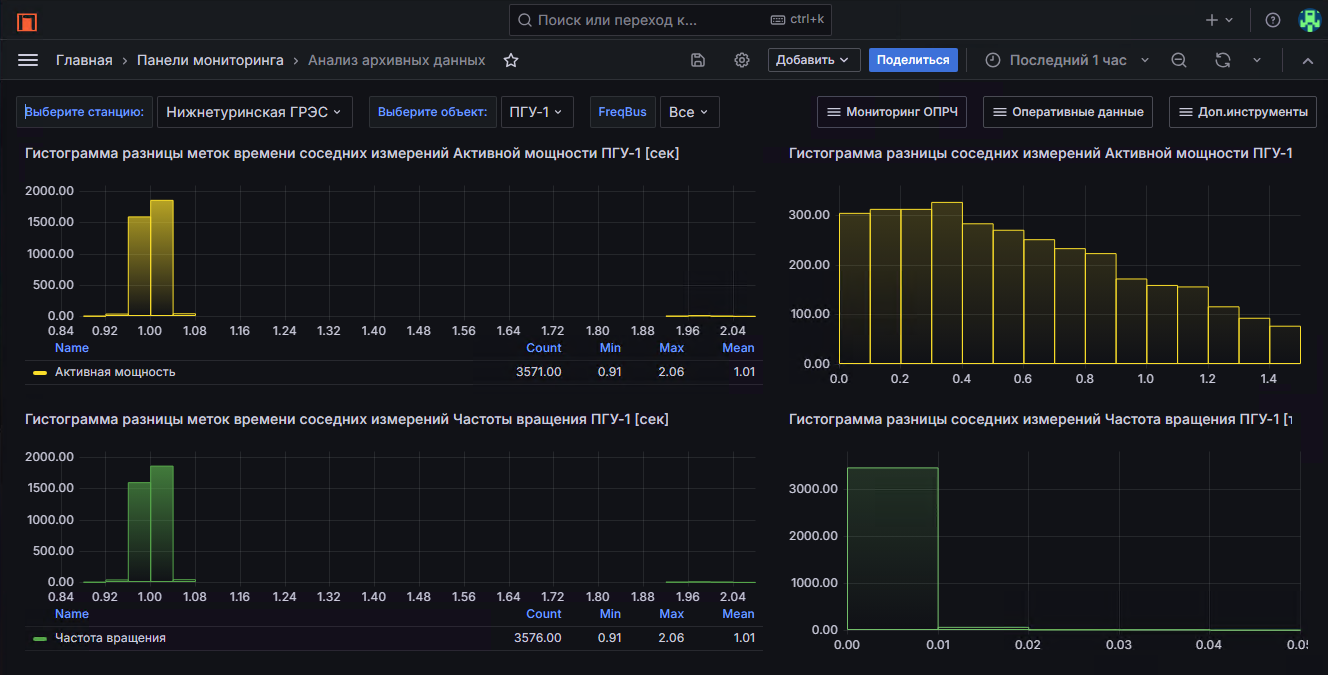Refresh the dashboard data
1328x675 pixels.
(1222, 60)
